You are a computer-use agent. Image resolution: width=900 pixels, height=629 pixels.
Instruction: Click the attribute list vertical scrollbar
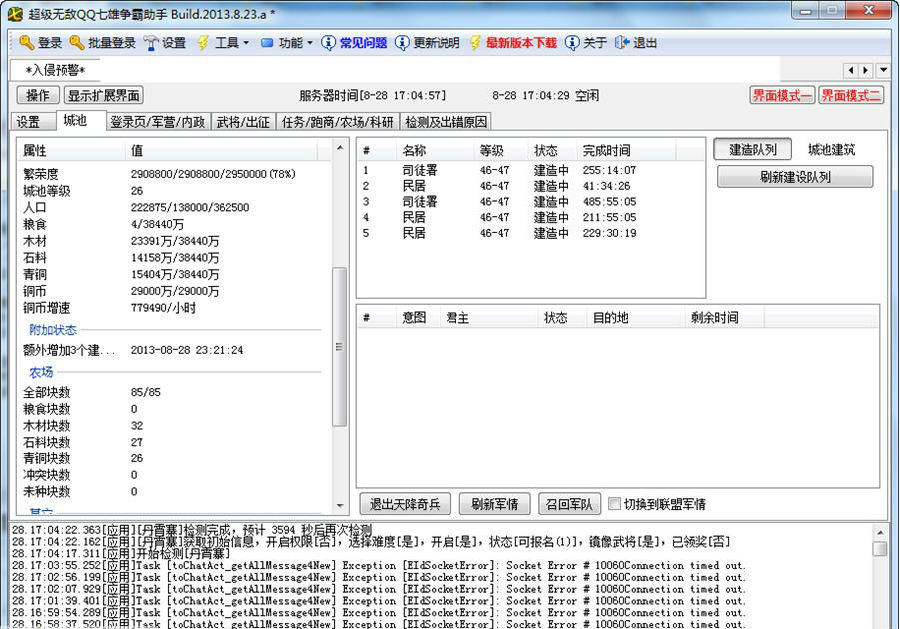point(340,345)
